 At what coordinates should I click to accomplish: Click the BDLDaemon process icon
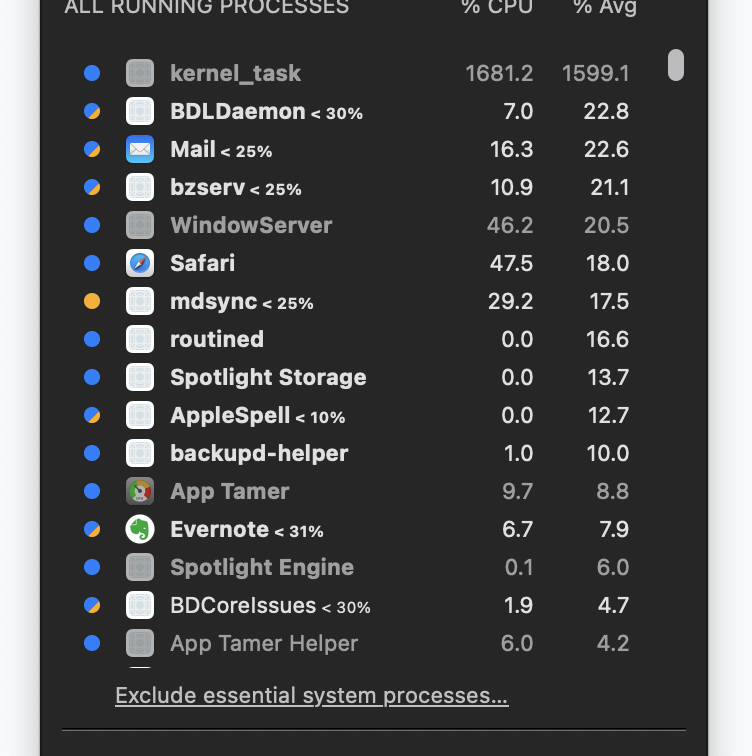click(140, 111)
